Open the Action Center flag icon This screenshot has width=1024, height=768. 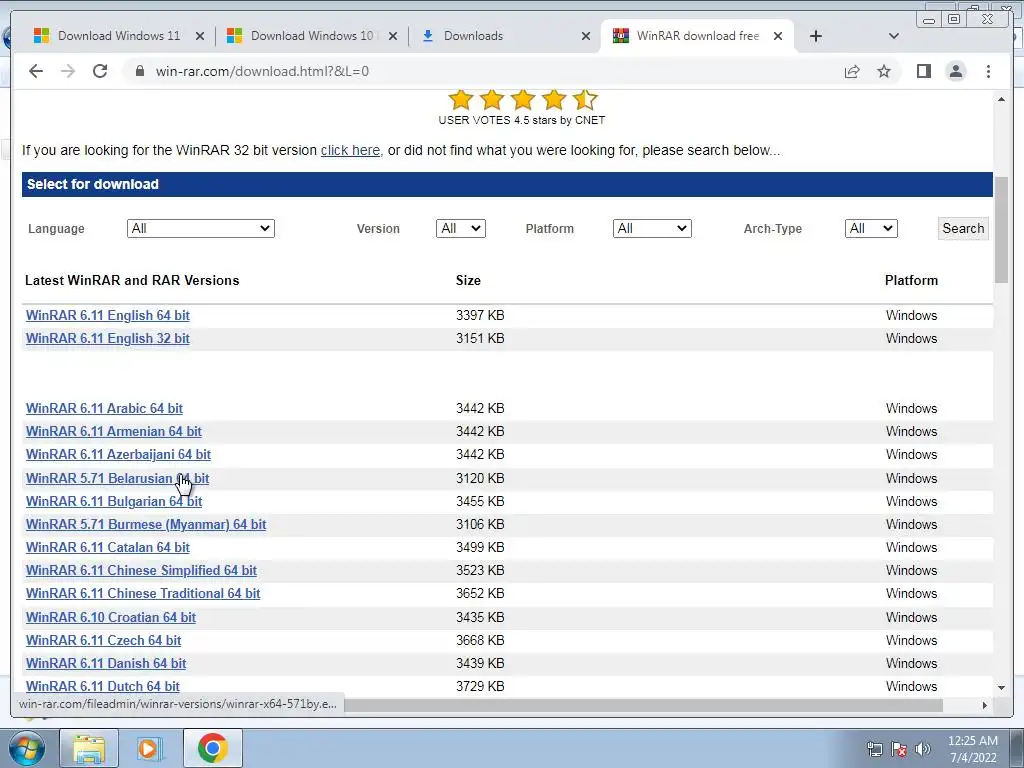[x=899, y=749]
